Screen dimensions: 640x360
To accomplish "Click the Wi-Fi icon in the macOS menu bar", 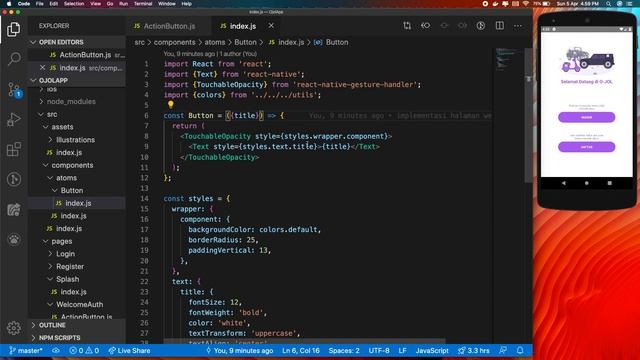I will (x=525, y=4).
